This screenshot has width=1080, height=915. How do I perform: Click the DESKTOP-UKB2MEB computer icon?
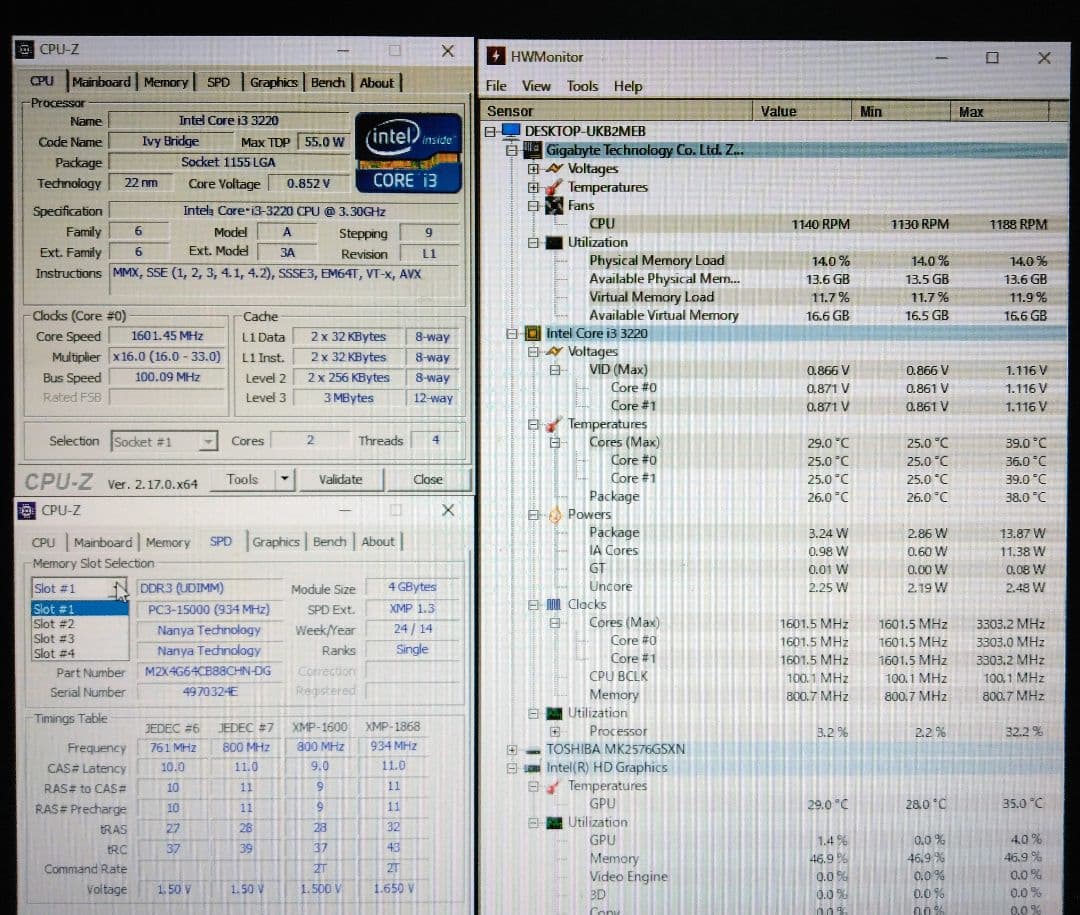(x=510, y=130)
